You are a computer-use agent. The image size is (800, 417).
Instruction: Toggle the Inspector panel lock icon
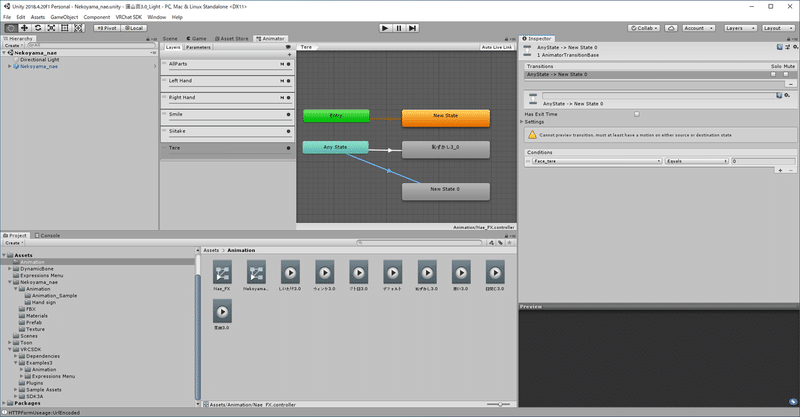(788, 39)
